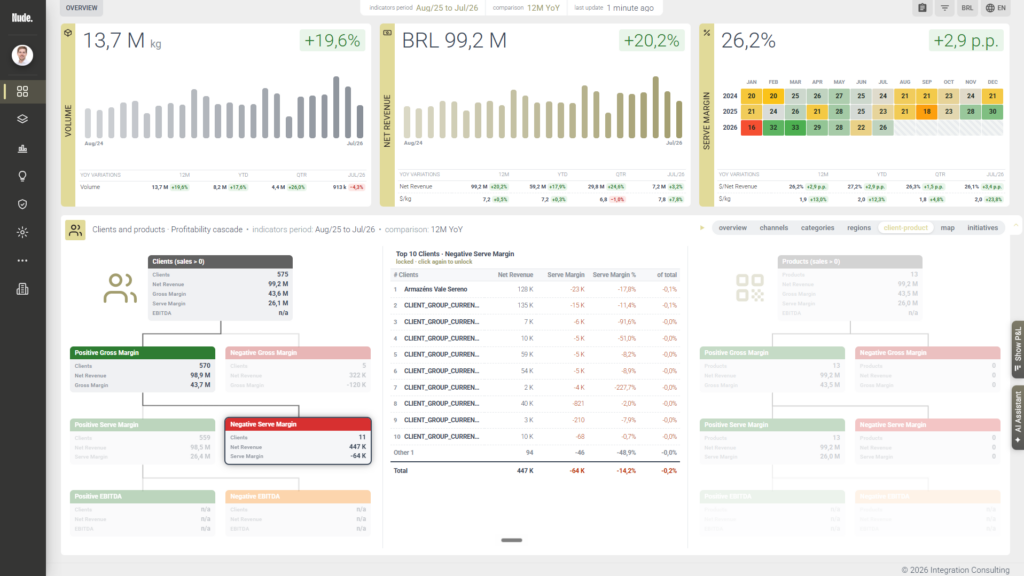The image size is (1024, 576).
Task: Click the drag handle below the clients table
Action: click(x=511, y=540)
